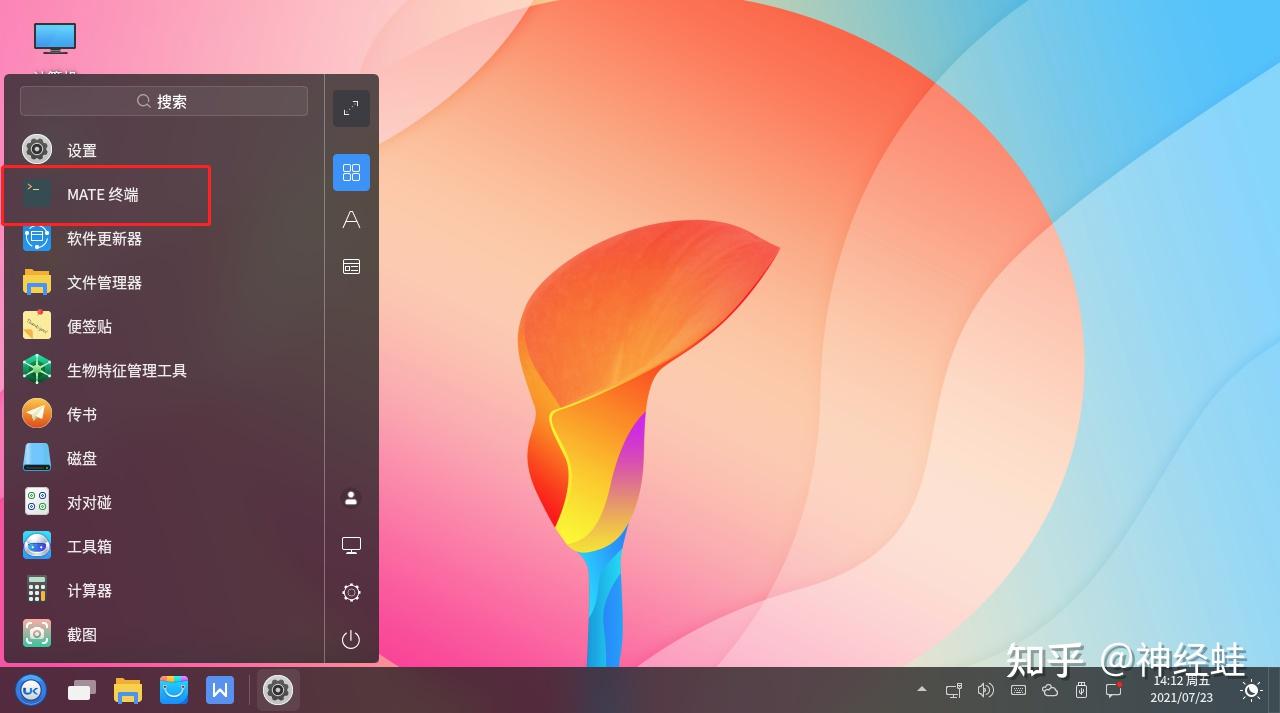Open the clock and date calendar
The height and width of the screenshot is (713, 1280).
pyautogui.click(x=1181, y=689)
